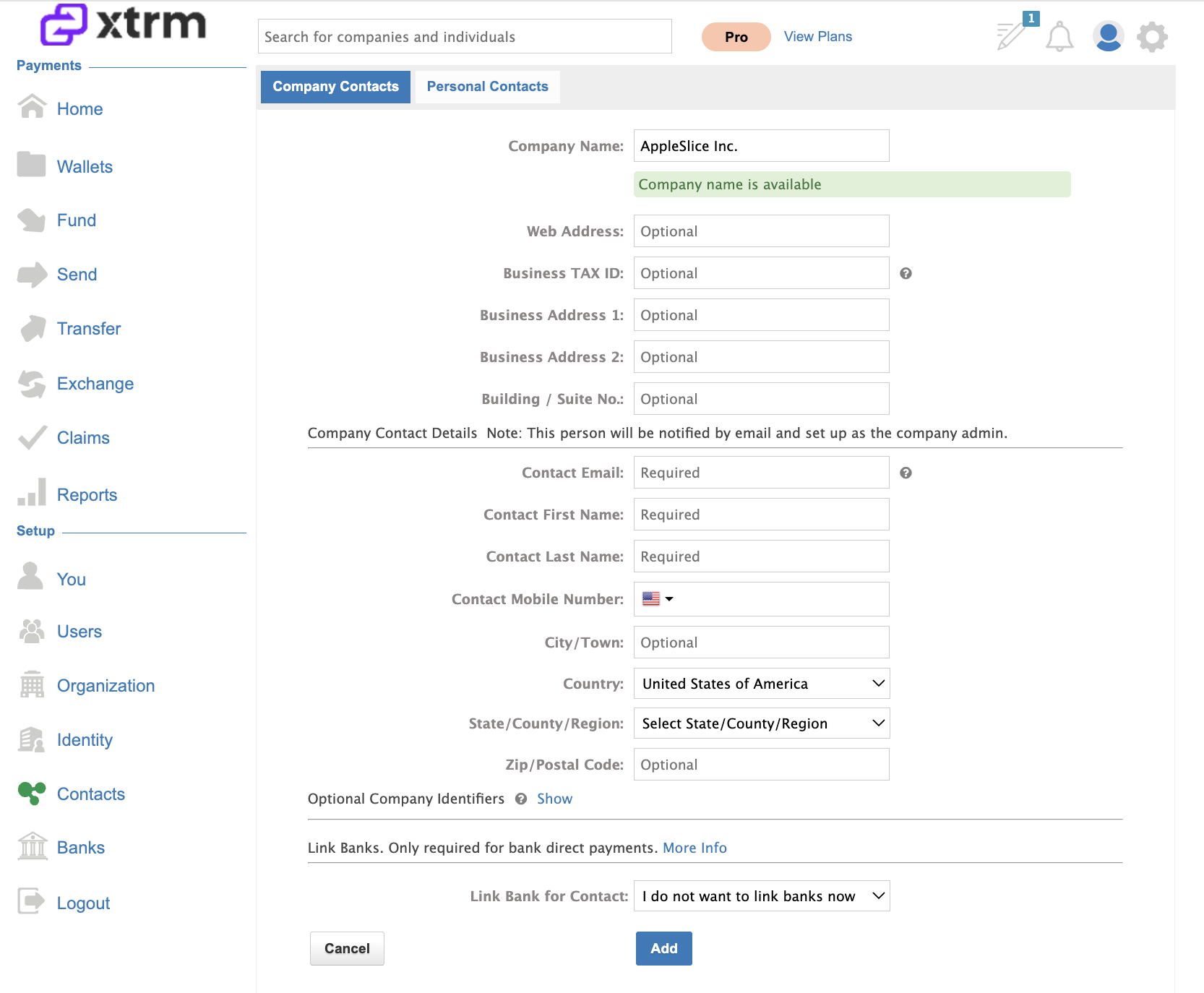Go to Home in the sidebar
This screenshot has height=993, width=1204.
(80, 109)
